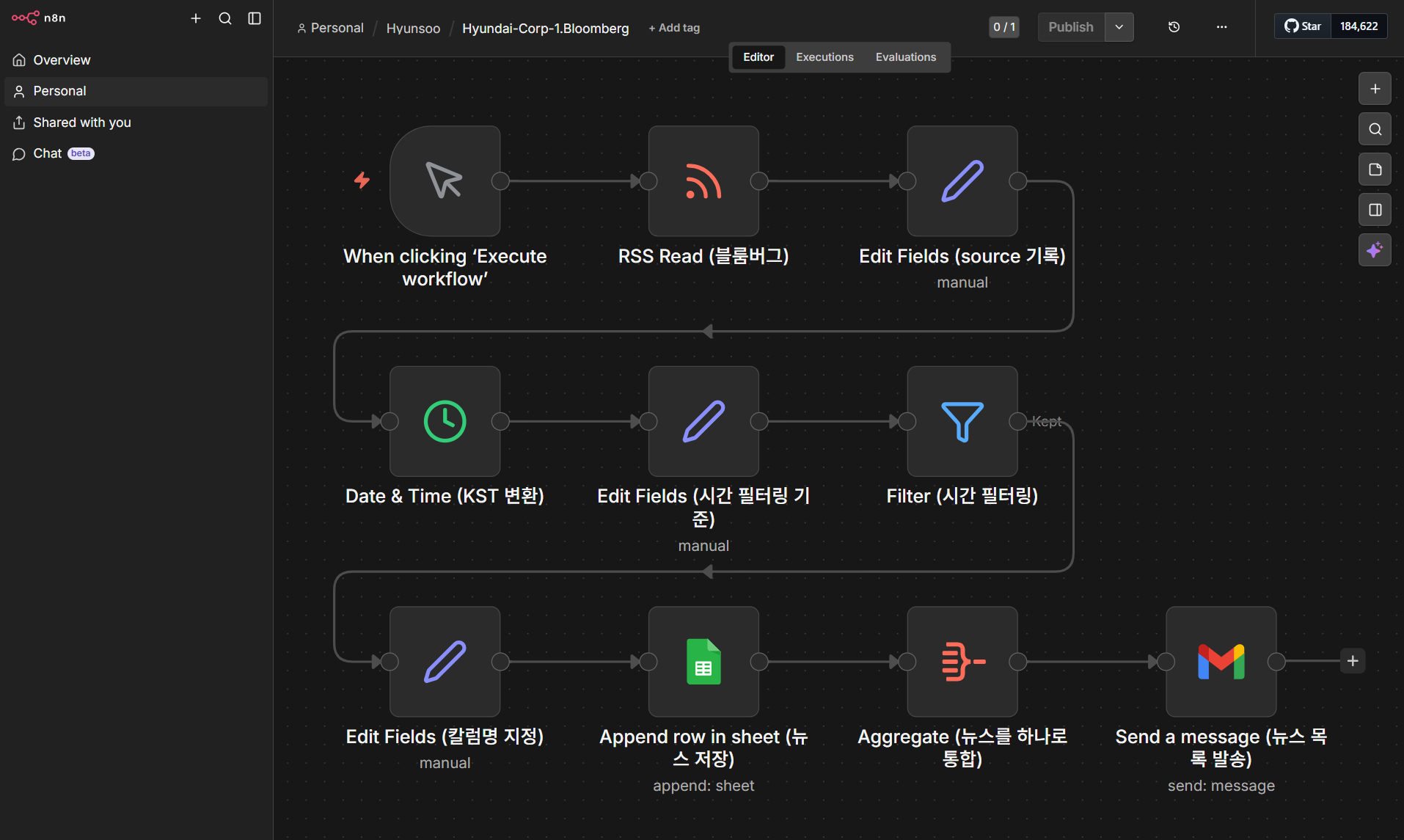The width and height of the screenshot is (1404, 840).
Task: Click the Publish button
Action: pyautogui.click(x=1071, y=27)
